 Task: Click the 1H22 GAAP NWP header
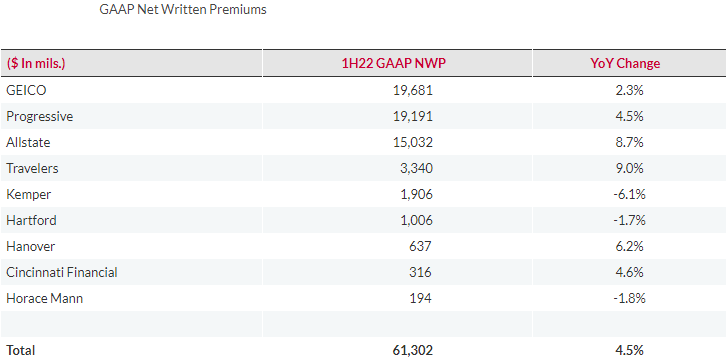[x=394, y=63]
